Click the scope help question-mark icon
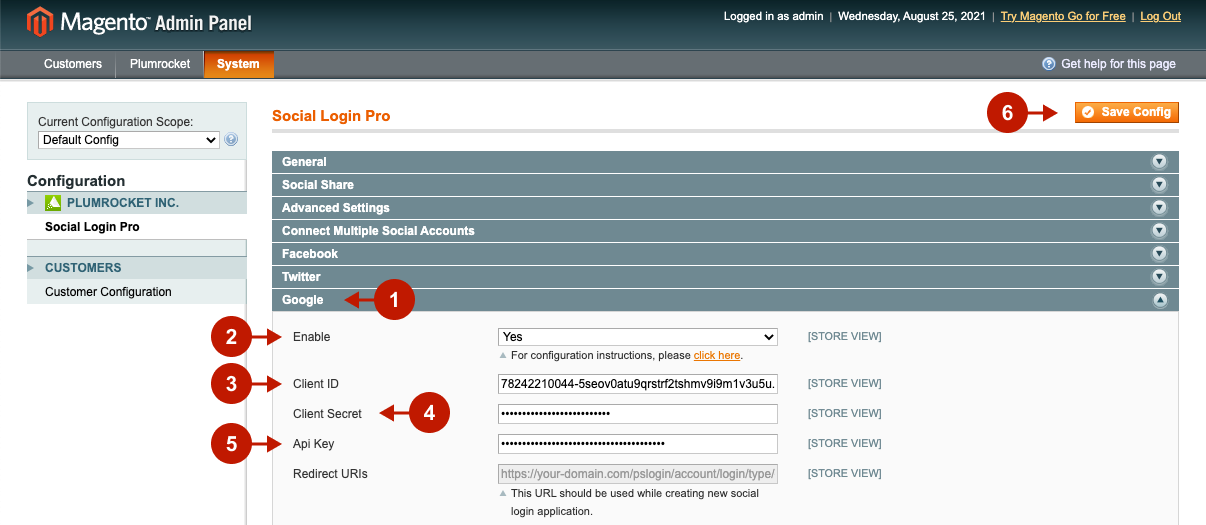This screenshot has height=525, width=1206. [x=231, y=140]
